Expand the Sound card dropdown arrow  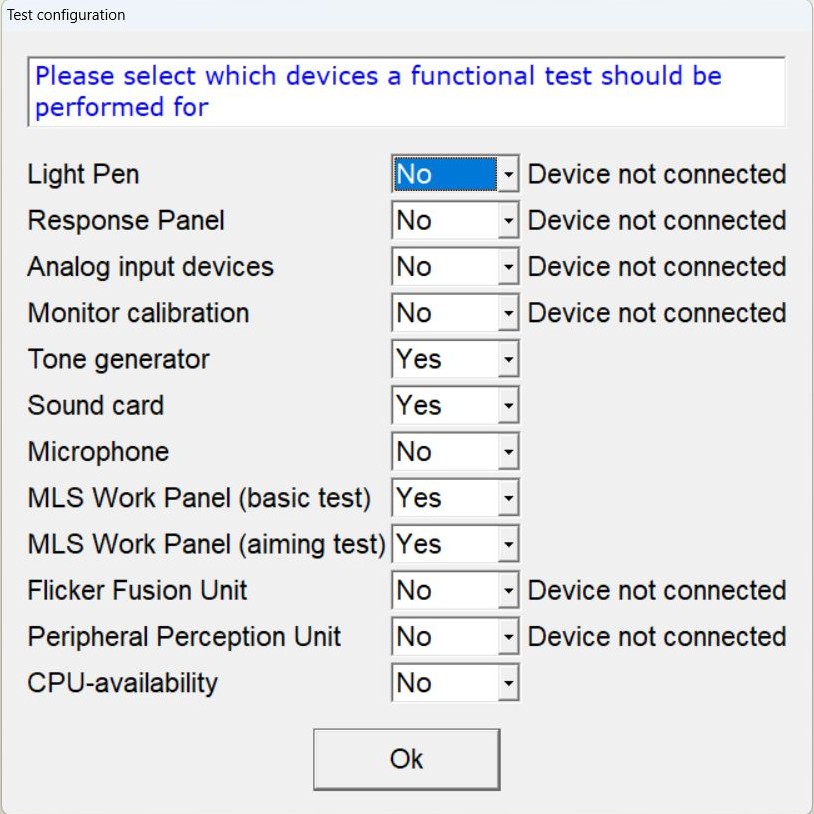tap(508, 406)
